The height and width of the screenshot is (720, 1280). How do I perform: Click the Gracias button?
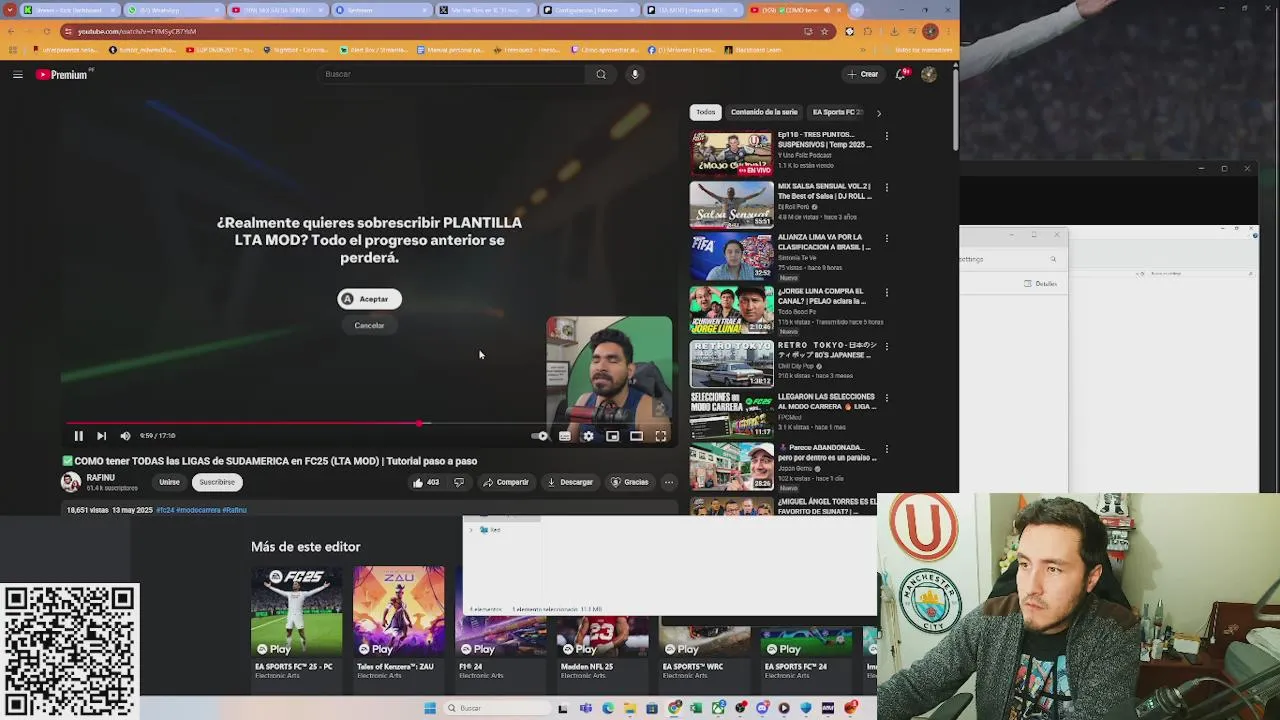point(630,482)
